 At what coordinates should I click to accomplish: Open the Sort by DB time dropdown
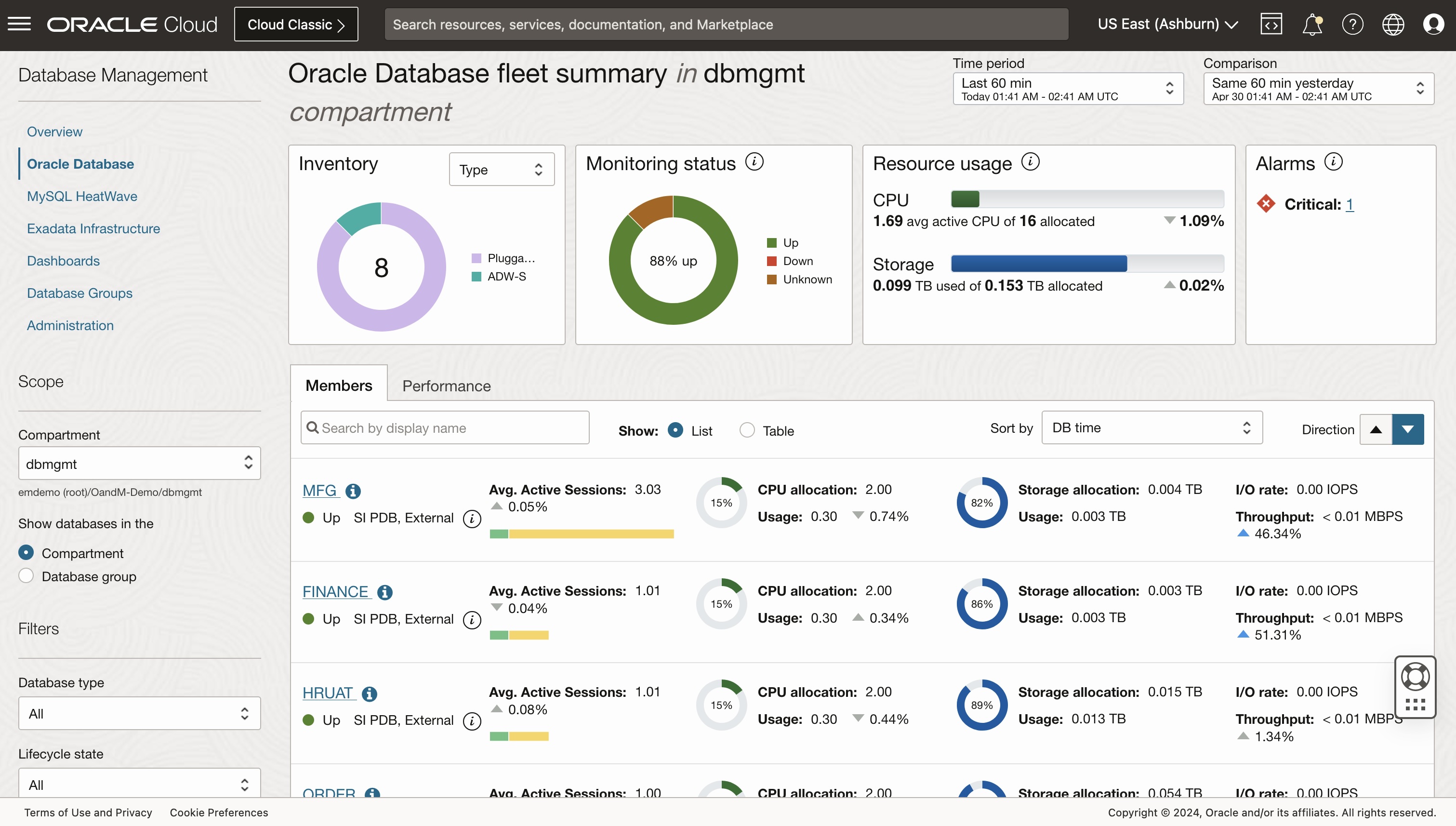click(x=1151, y=428)
